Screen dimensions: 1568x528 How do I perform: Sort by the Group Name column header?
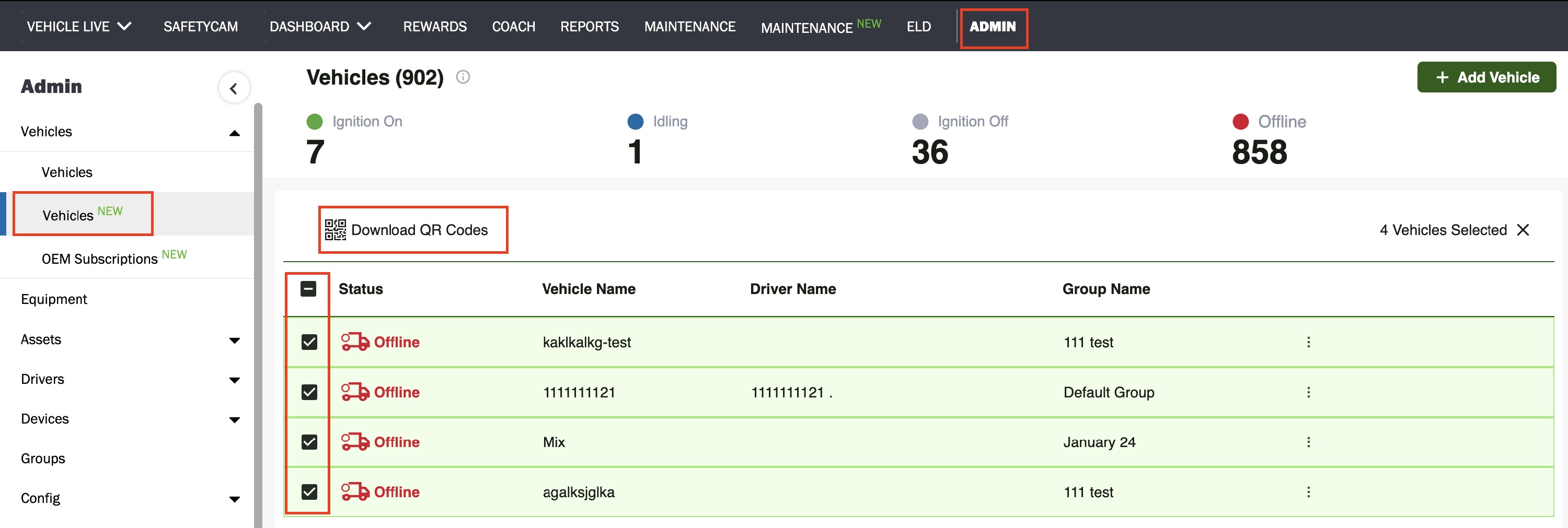coord(1106,289)
